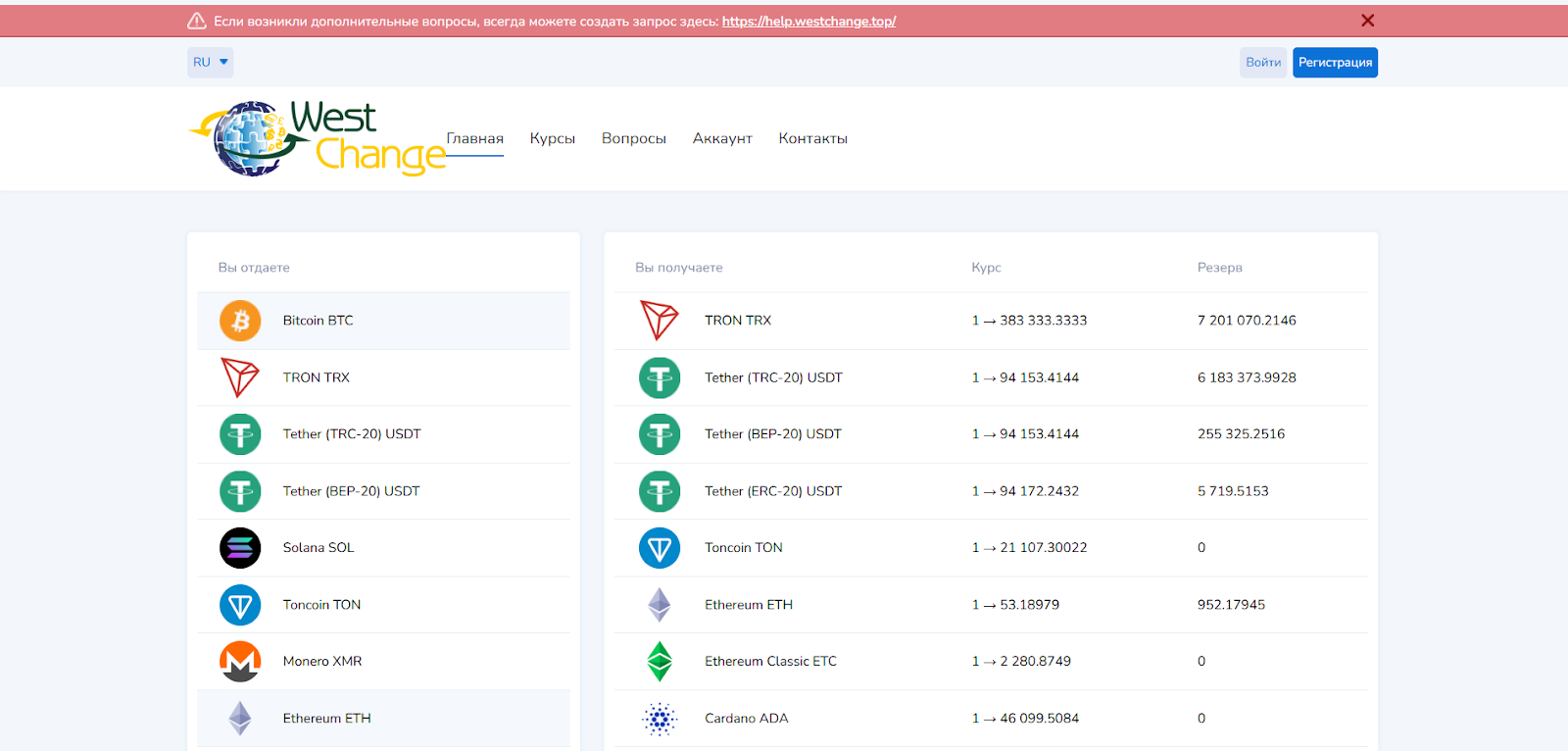Choose TRON TRX to receive

[x=991, y=321]
